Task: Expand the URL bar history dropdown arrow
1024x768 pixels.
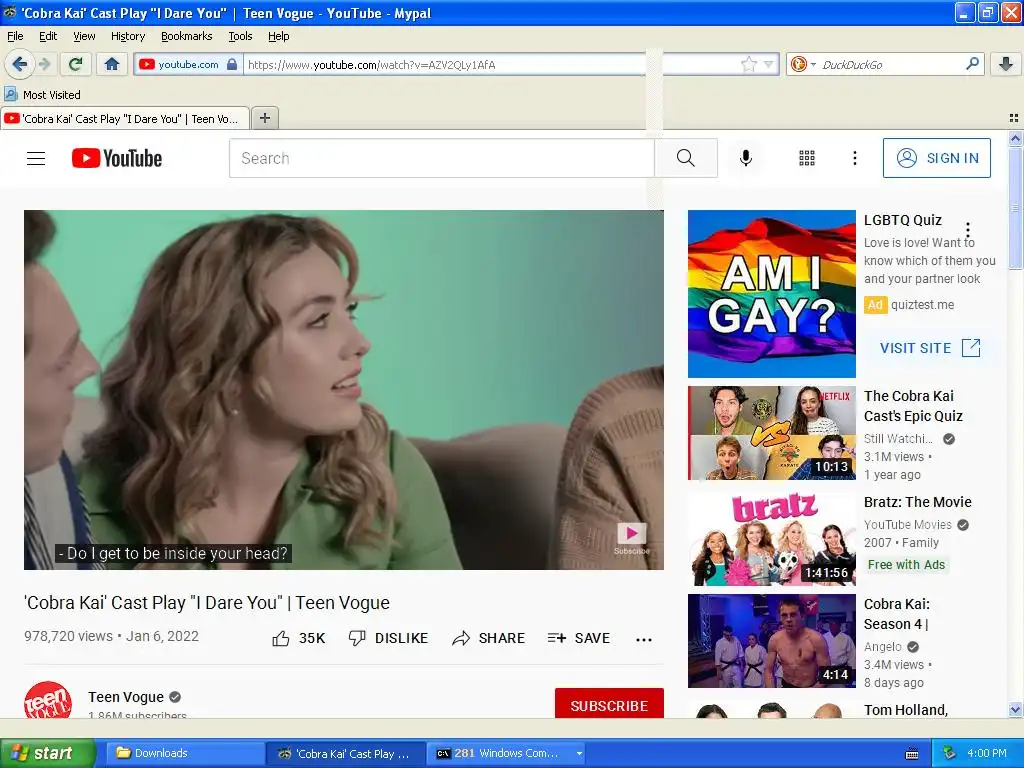Action: (769, 64)
